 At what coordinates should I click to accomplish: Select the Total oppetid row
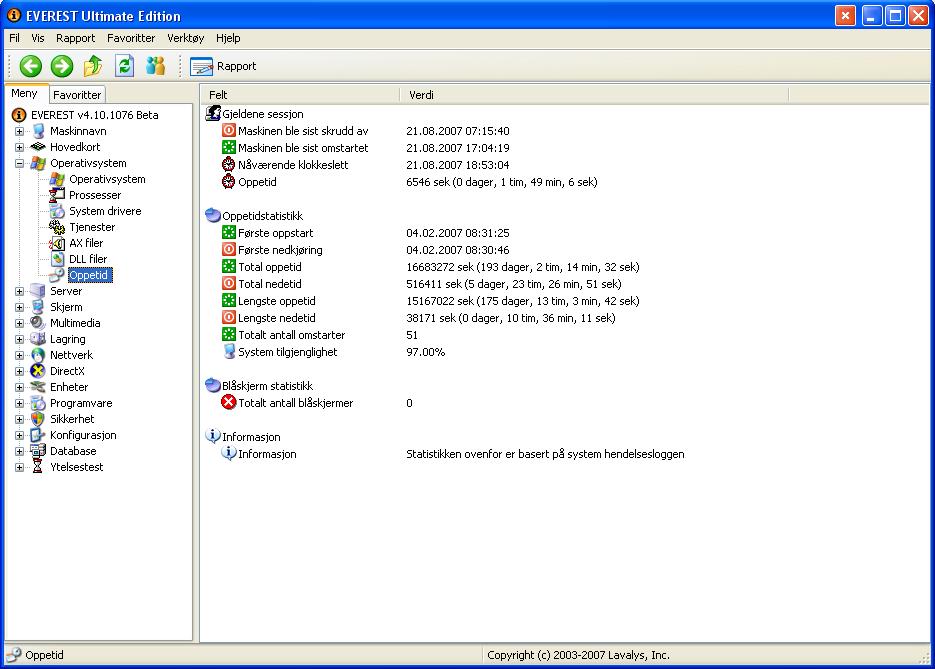tap(269, 267)
